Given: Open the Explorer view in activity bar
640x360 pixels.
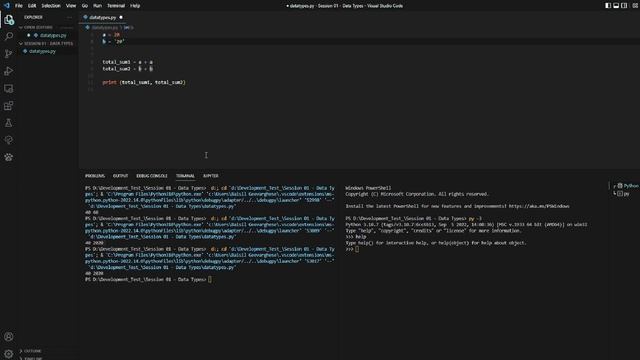Looking at the screenshot, I should point(9,20).
